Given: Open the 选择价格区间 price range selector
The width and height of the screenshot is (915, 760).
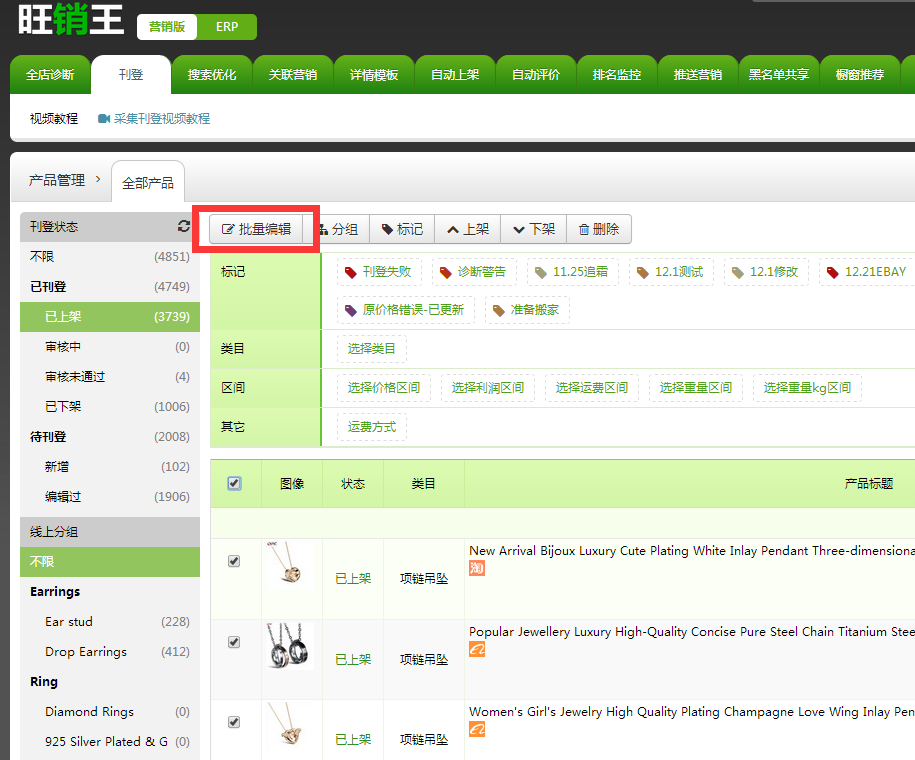Looking at the screenshot, I should tap(384, 388).
